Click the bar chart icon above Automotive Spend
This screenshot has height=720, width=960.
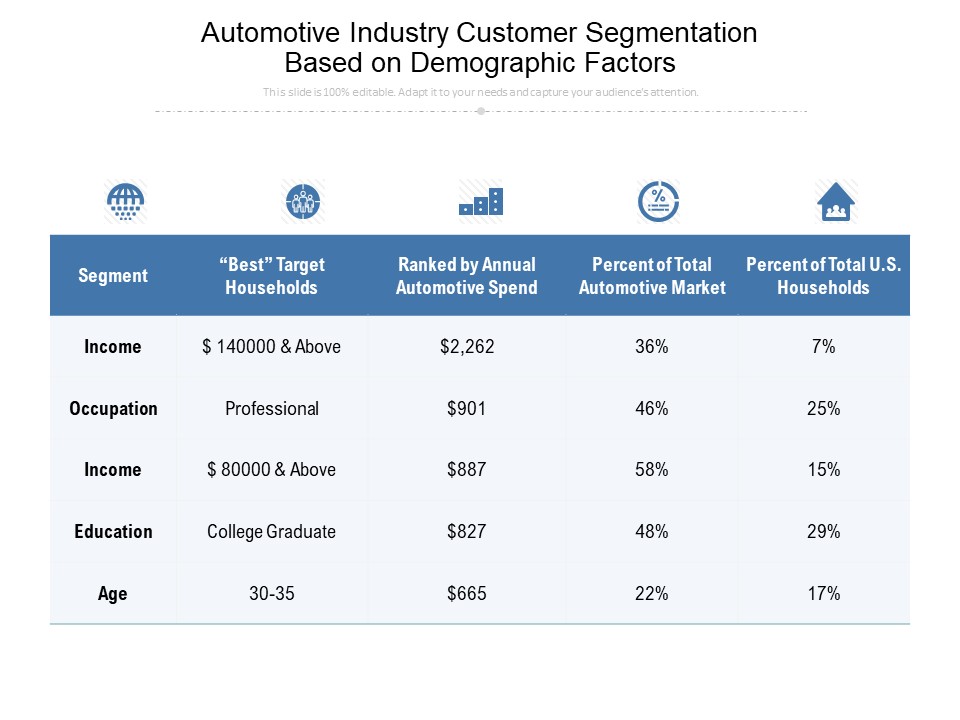pyautogui.click(x=481, y=201)
